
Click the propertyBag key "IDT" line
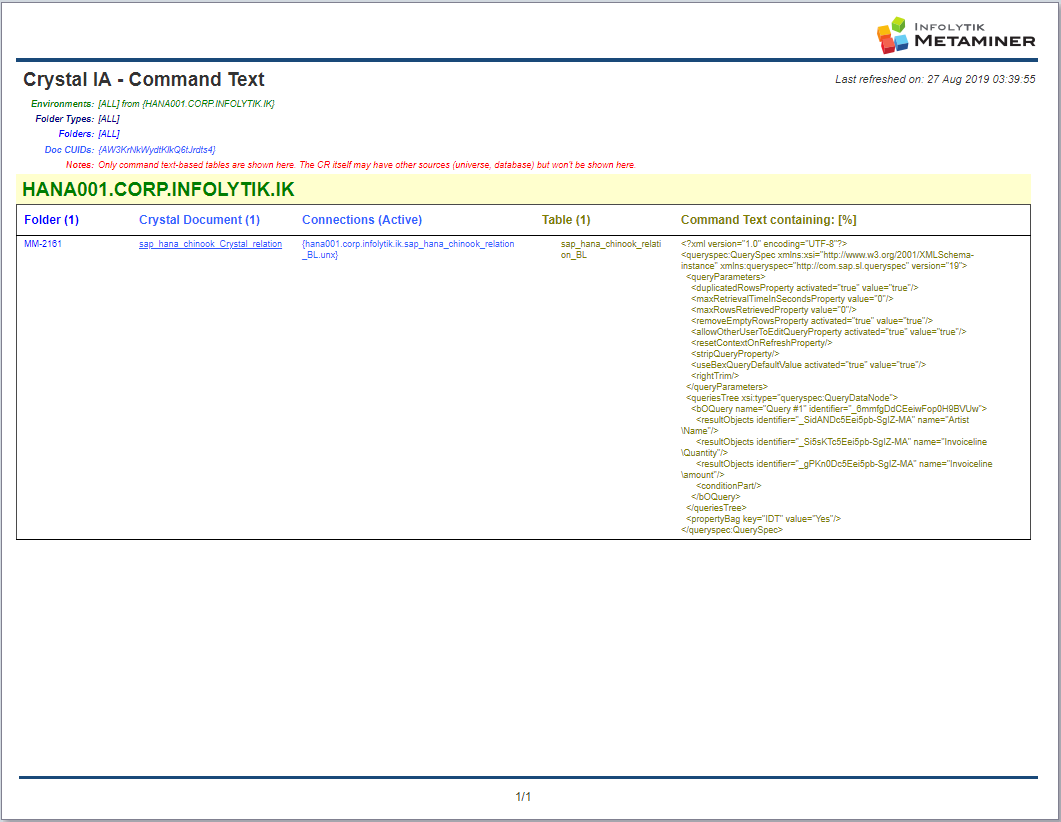pyautogui.click(x=763, y=519)
